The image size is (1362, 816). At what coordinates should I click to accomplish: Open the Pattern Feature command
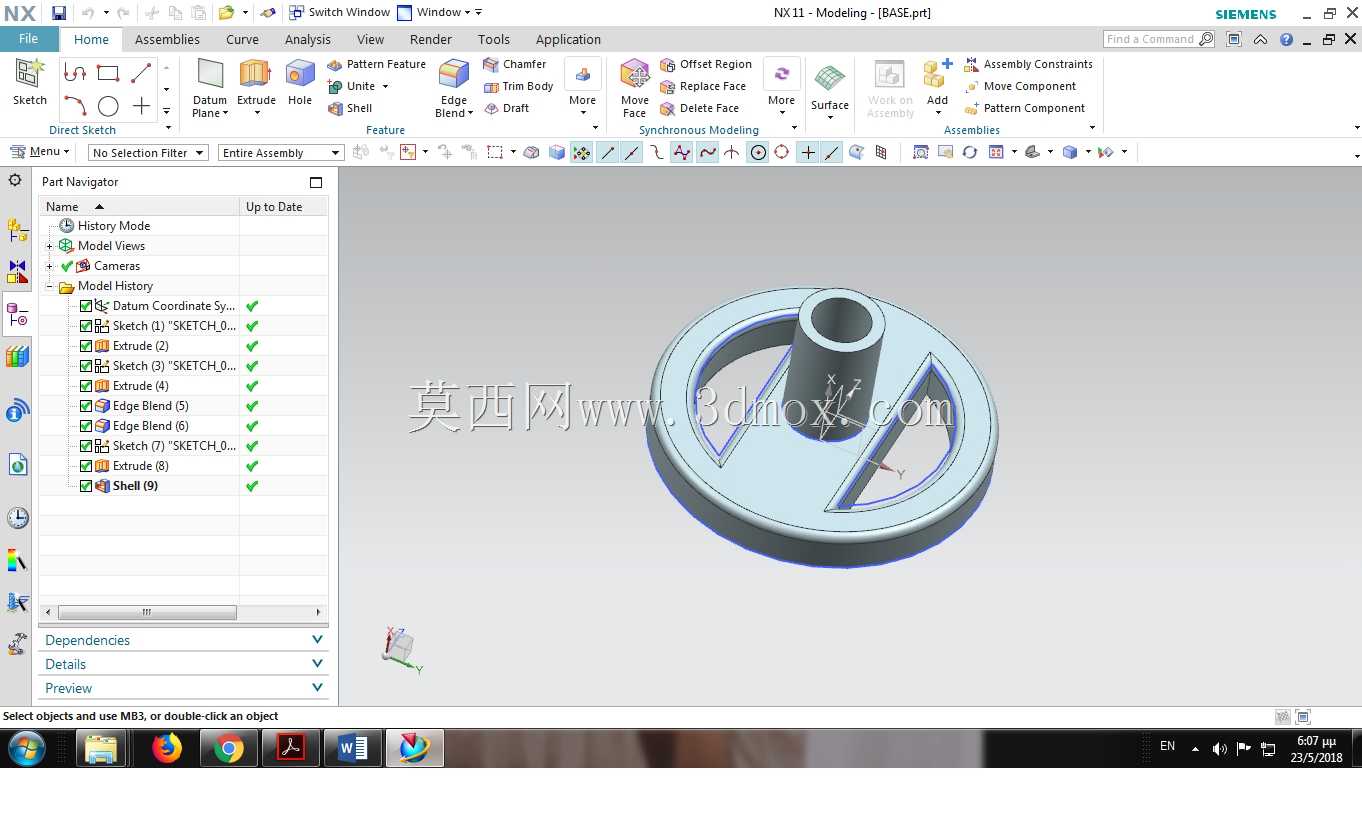click(376, 64)
